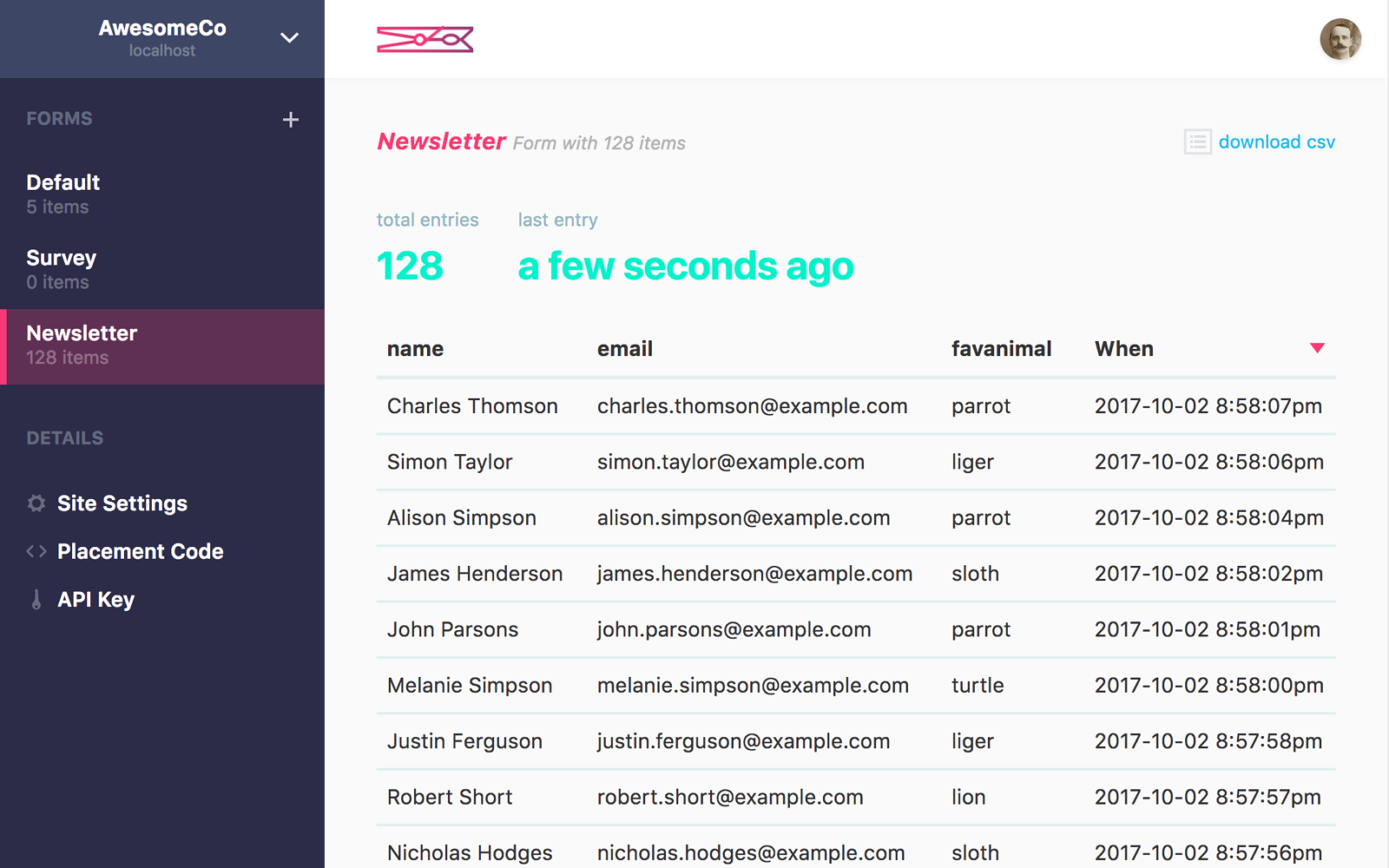Select the name John Parsons
The width and height of the screenshot is (1389, 868).
[x=452, y=629]
